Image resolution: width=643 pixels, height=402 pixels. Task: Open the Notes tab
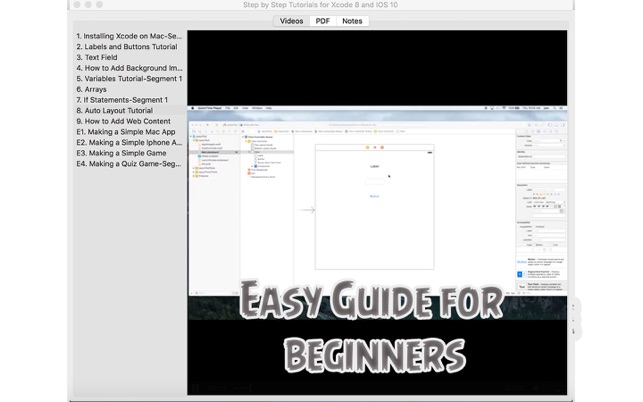(x=352, y=21)
